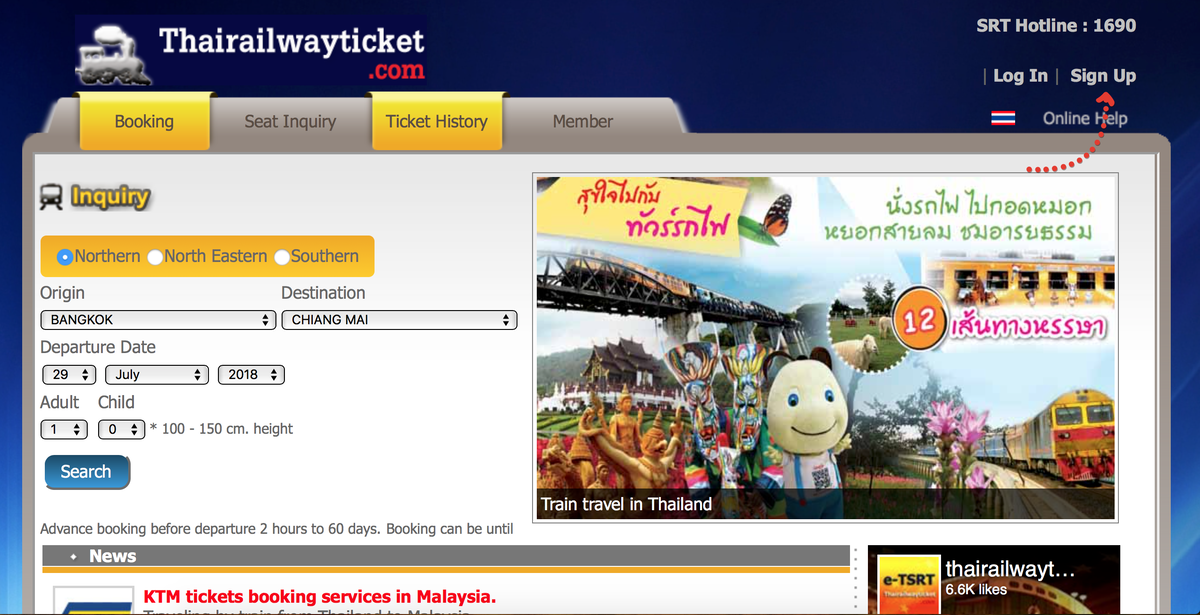The image size is (1200, 615).
Task: Open the departure day dropdown 29
Action: (69, 375)
